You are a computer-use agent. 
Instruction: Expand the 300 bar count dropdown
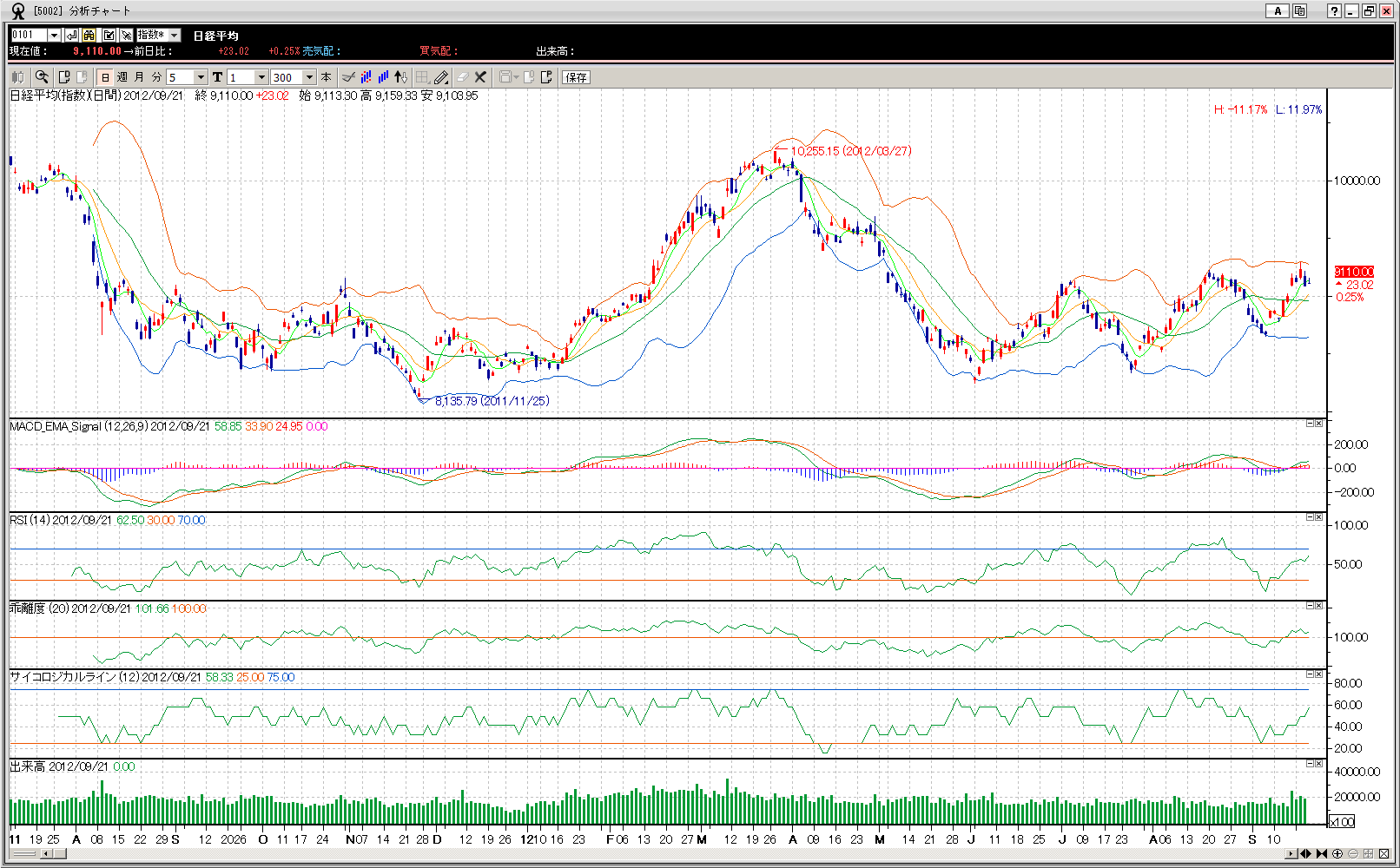[308, 77]
